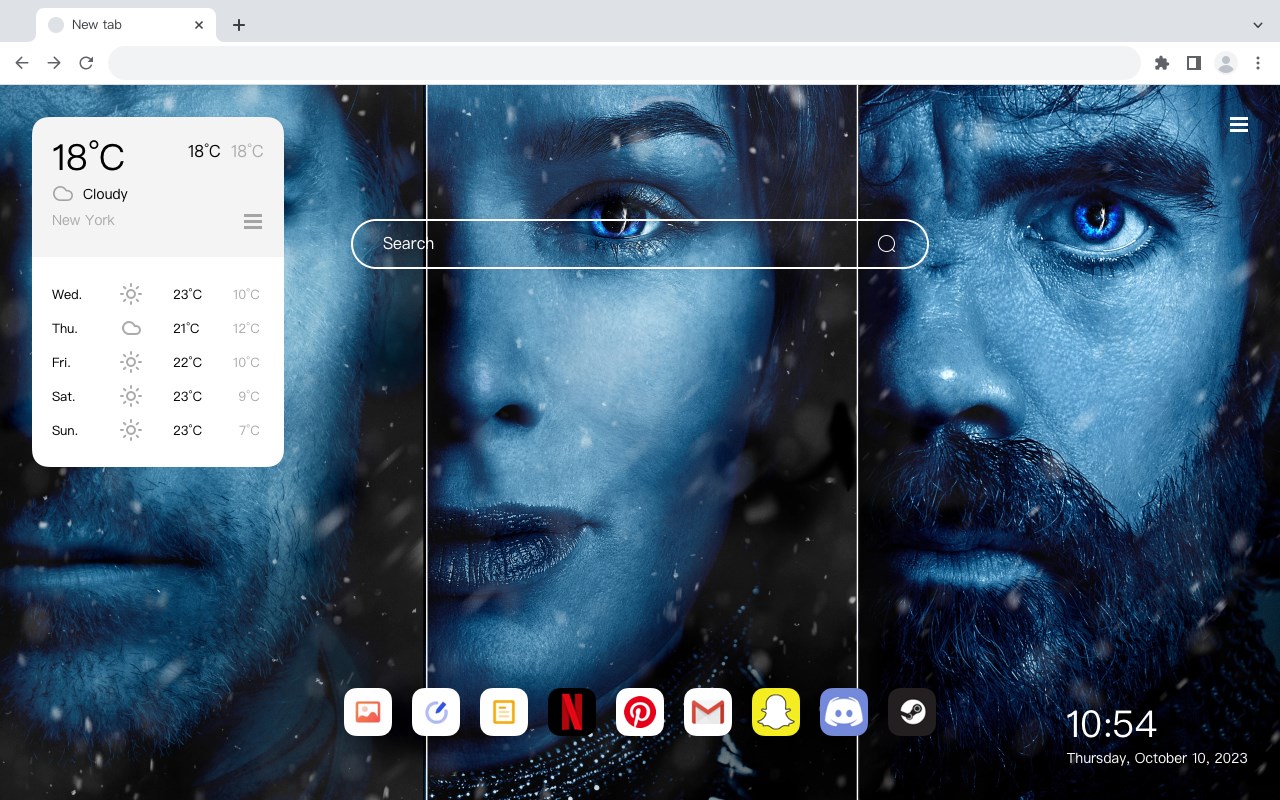Click Thursday's cloud forecast icon
The width and height of the screenshot is (1280, 800).
click(x=131, y=328)
